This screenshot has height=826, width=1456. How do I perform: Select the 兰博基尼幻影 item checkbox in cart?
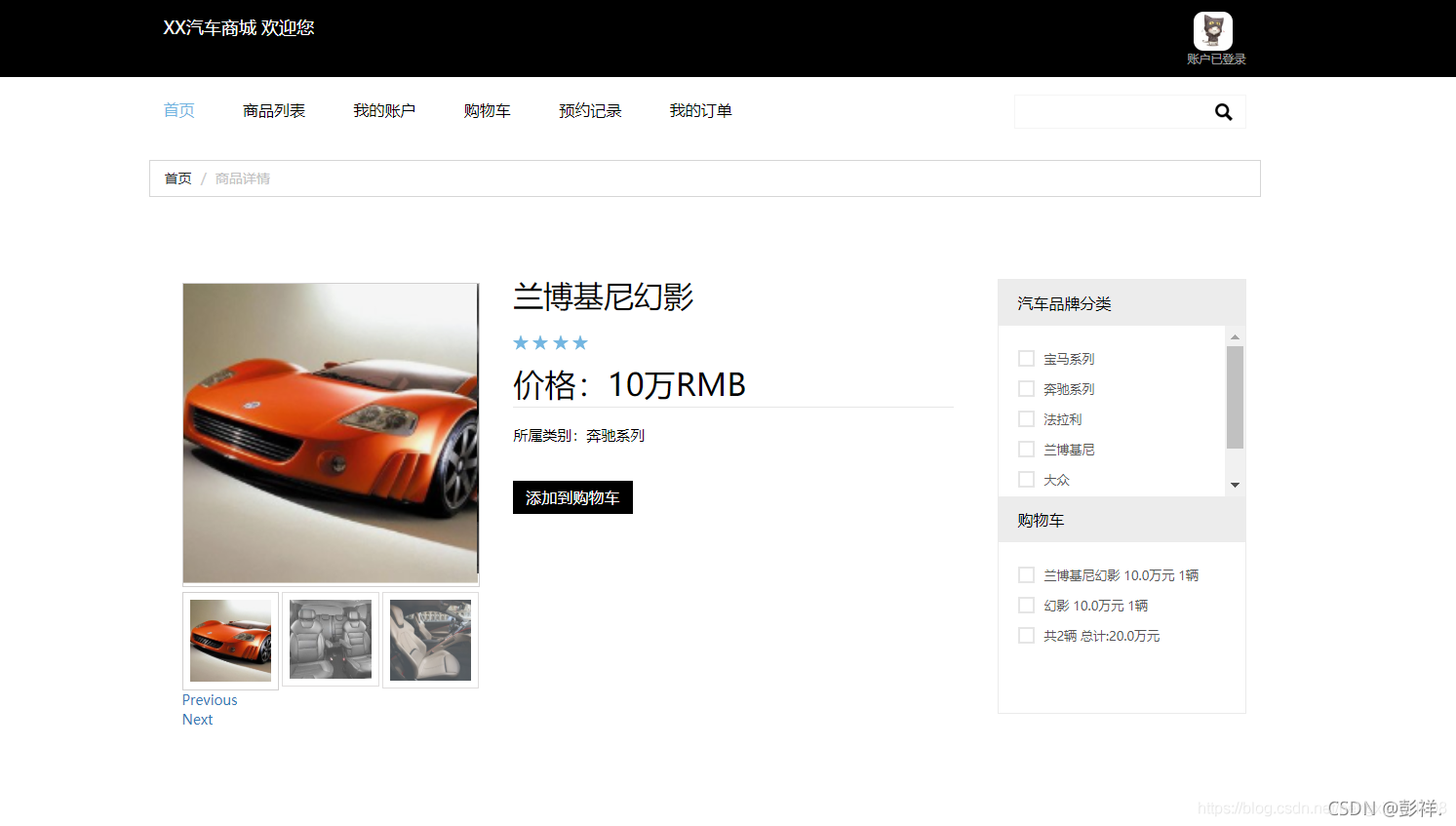tap(1026, 574)
